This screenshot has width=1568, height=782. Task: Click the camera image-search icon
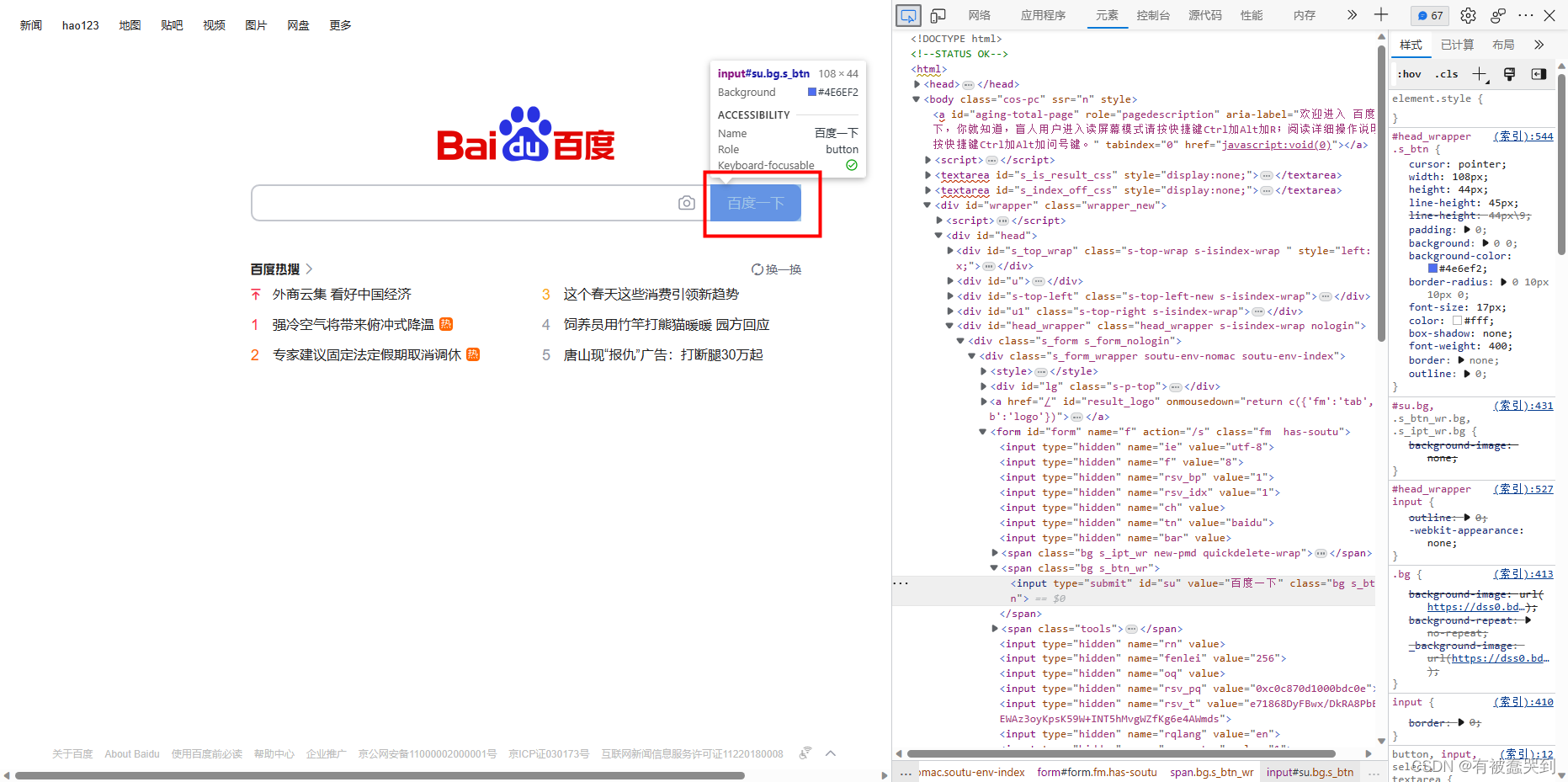(x=687, y=203)
